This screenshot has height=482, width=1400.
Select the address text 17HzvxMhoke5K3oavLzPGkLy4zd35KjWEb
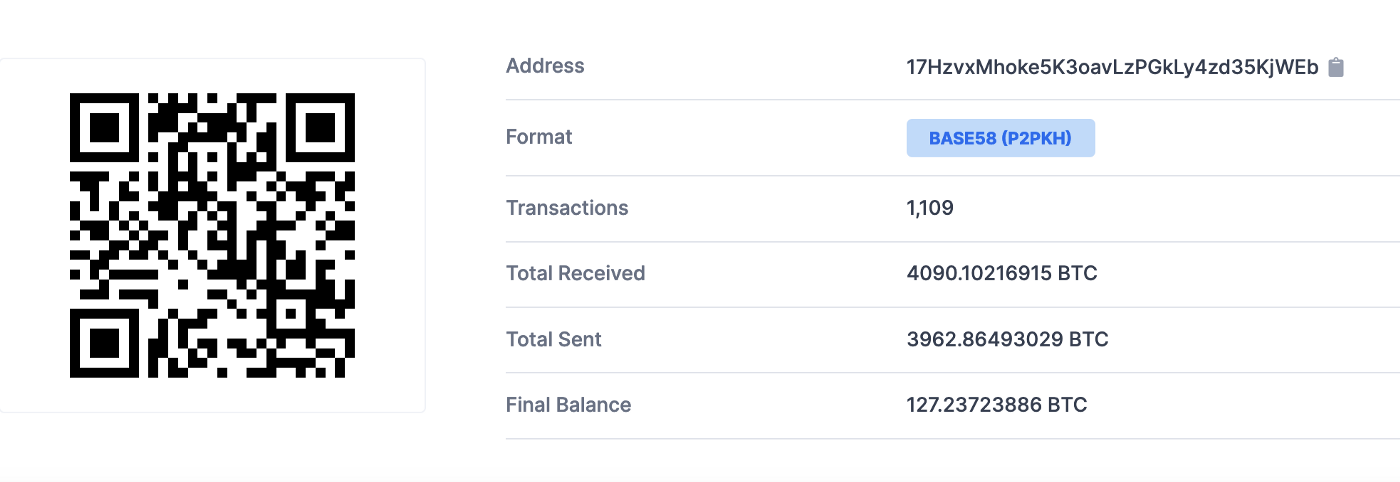pos(1112,68)
